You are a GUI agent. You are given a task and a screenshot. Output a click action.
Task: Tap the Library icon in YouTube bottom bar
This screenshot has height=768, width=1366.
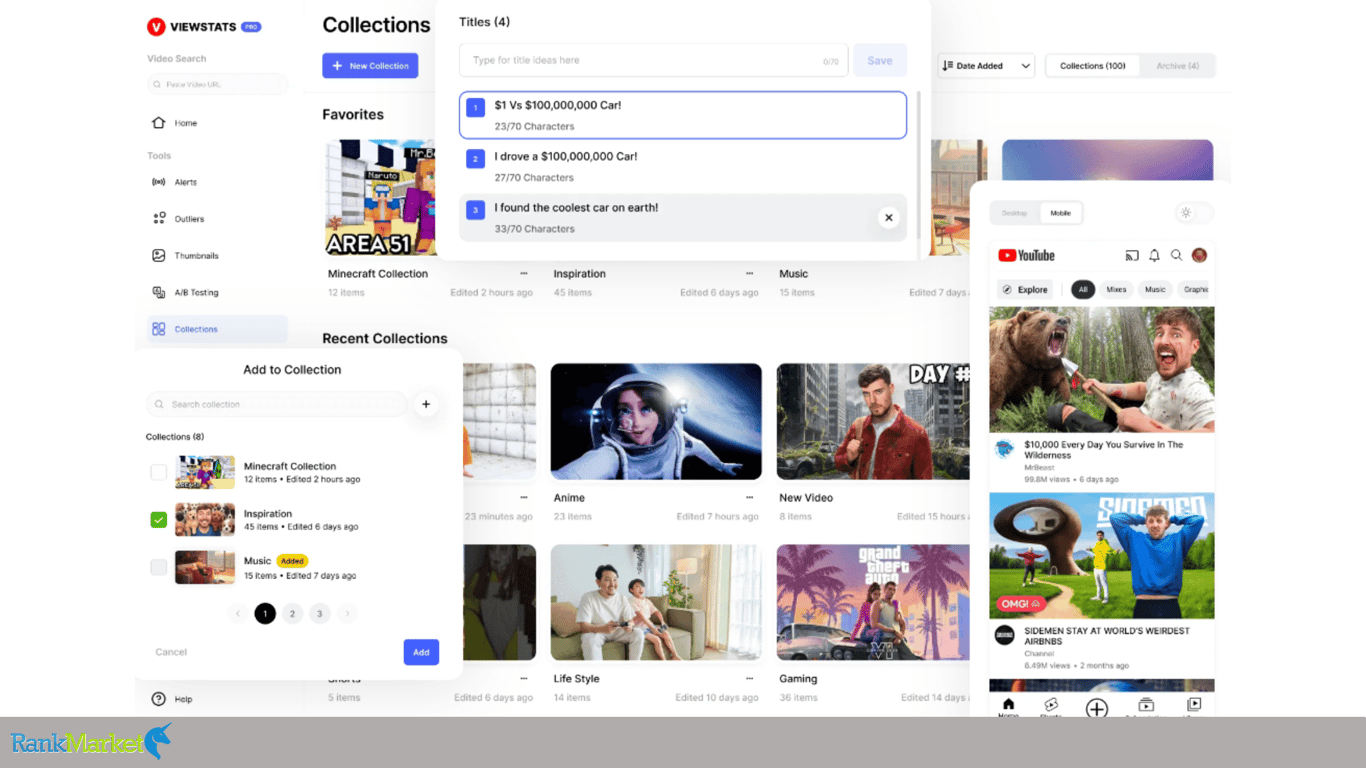1193,707
